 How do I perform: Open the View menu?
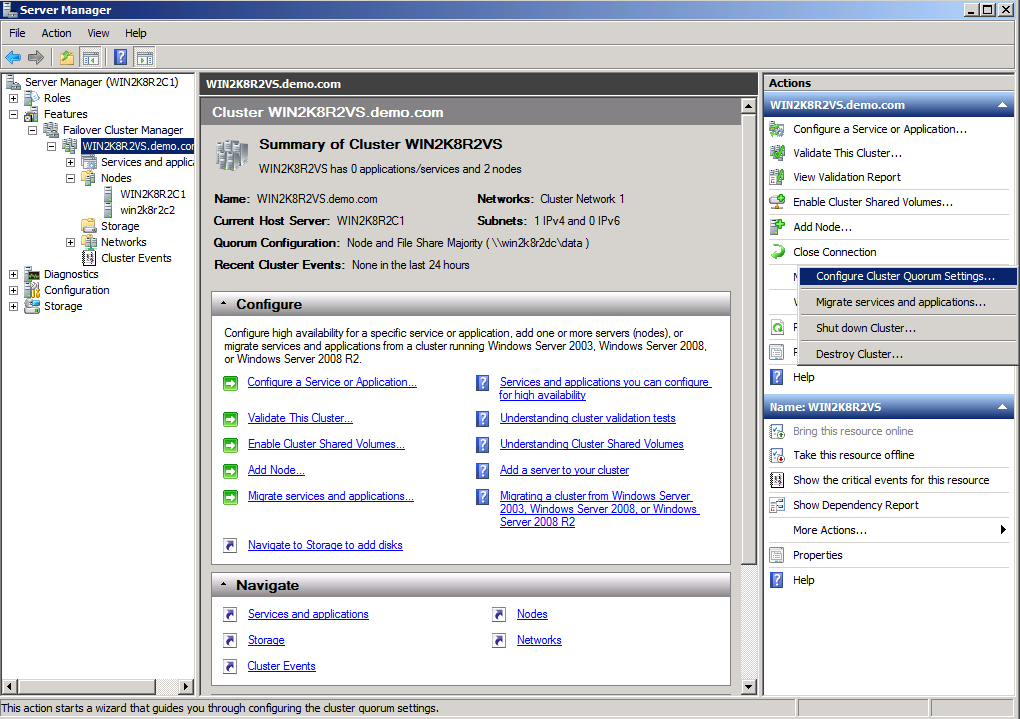97,33
